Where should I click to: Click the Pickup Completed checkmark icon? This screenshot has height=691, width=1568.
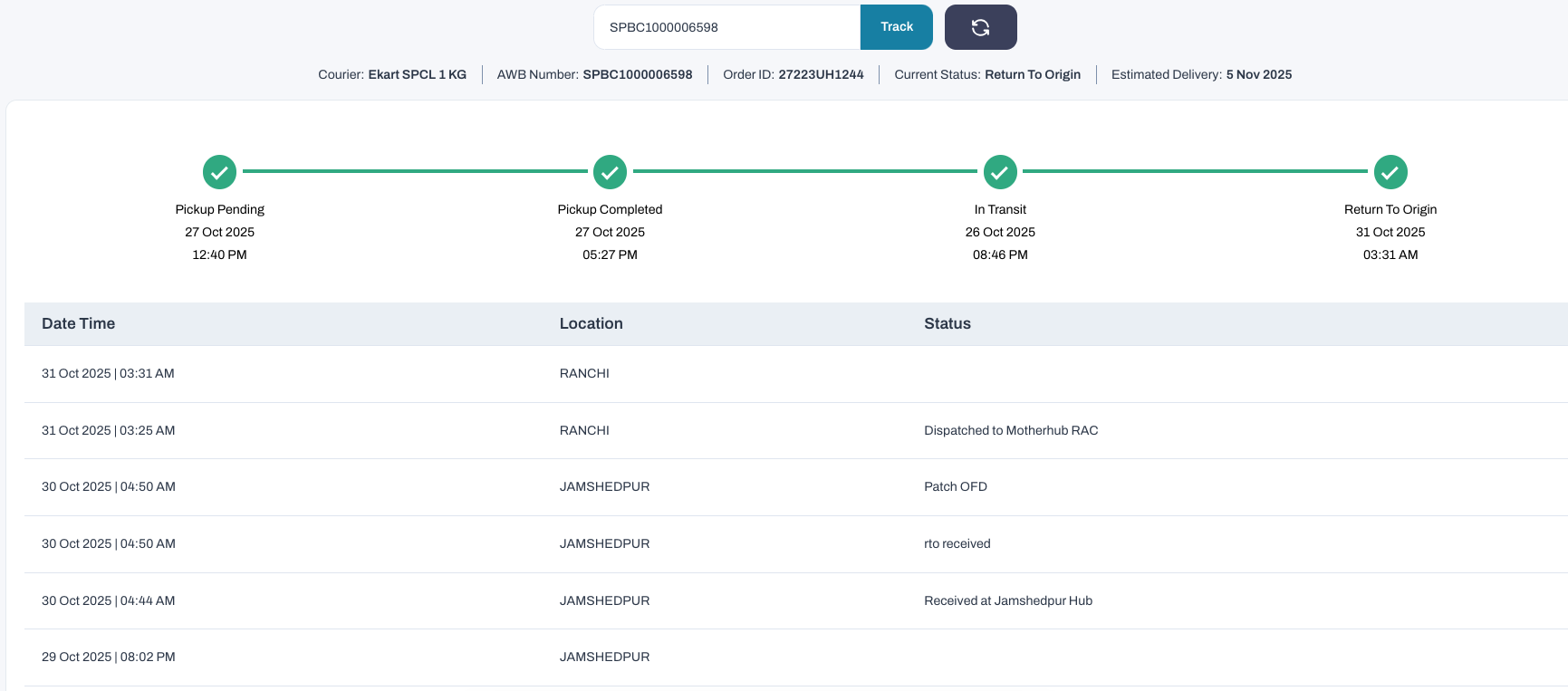610,172
